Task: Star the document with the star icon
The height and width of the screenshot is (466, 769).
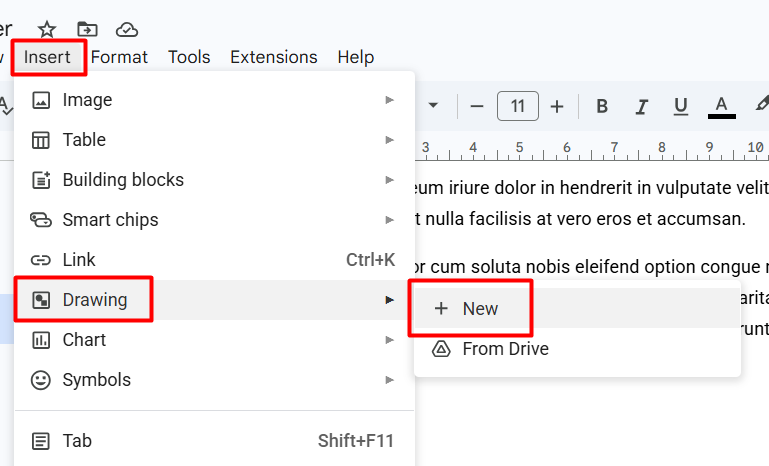Action: [47, 29]
